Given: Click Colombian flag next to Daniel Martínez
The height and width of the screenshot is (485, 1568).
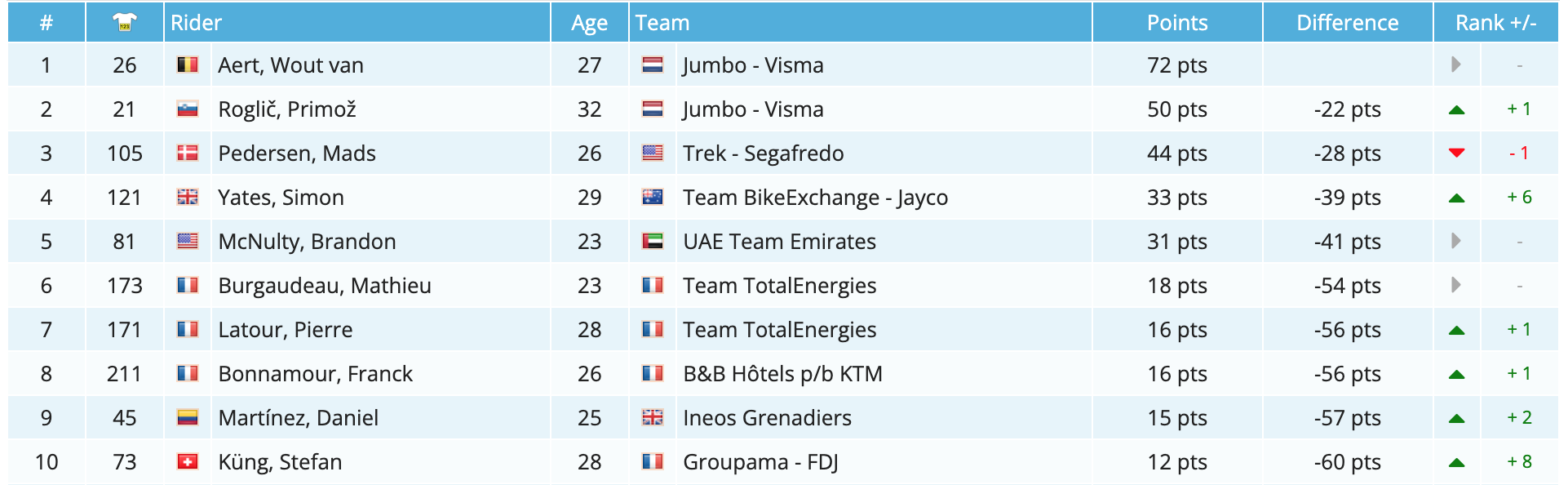Looking at the screenshot, I should pyautogui.click(x=188, y=417).
